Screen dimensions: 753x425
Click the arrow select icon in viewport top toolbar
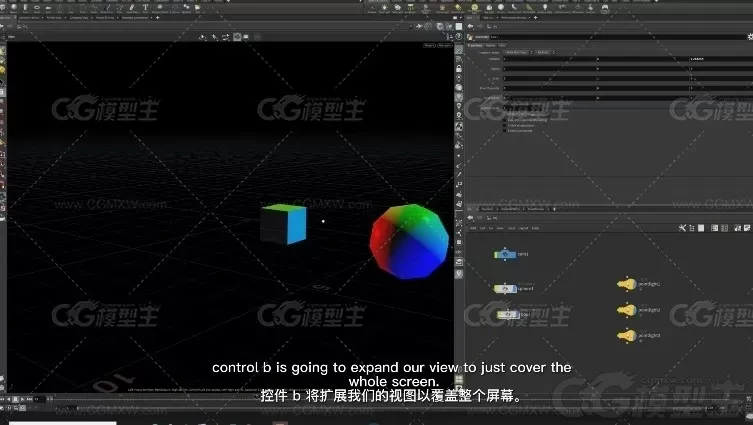(214, 36)
